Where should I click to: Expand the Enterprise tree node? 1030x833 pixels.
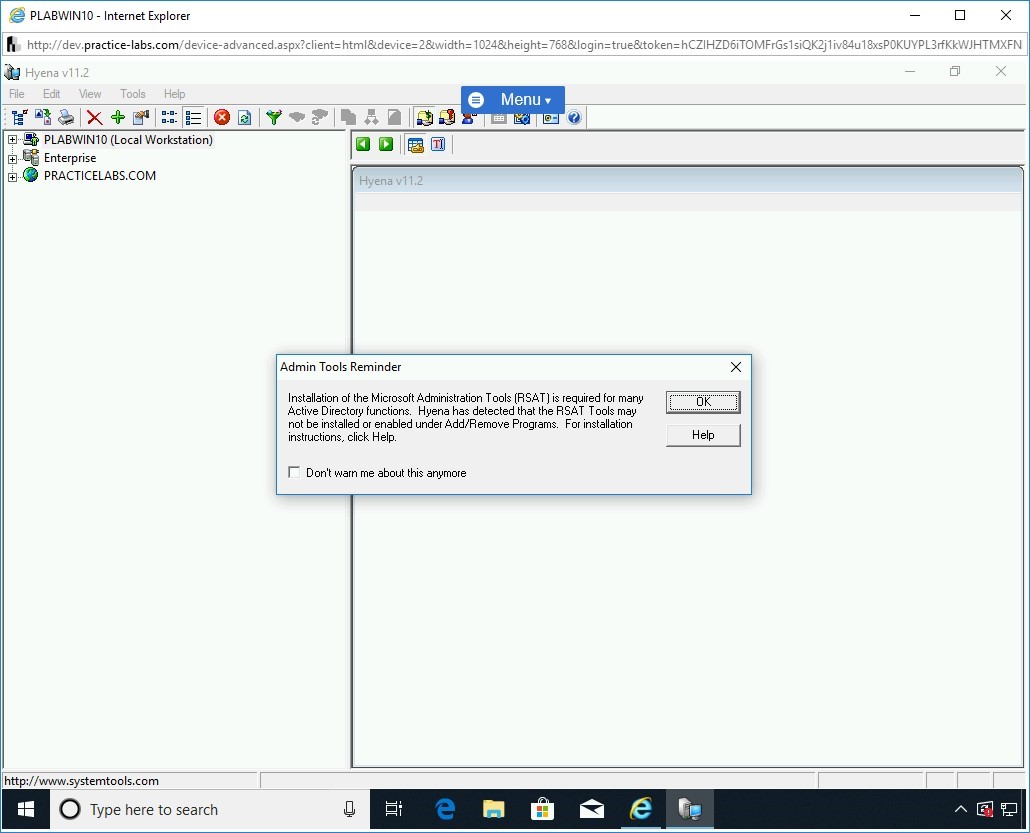[12, 159]
